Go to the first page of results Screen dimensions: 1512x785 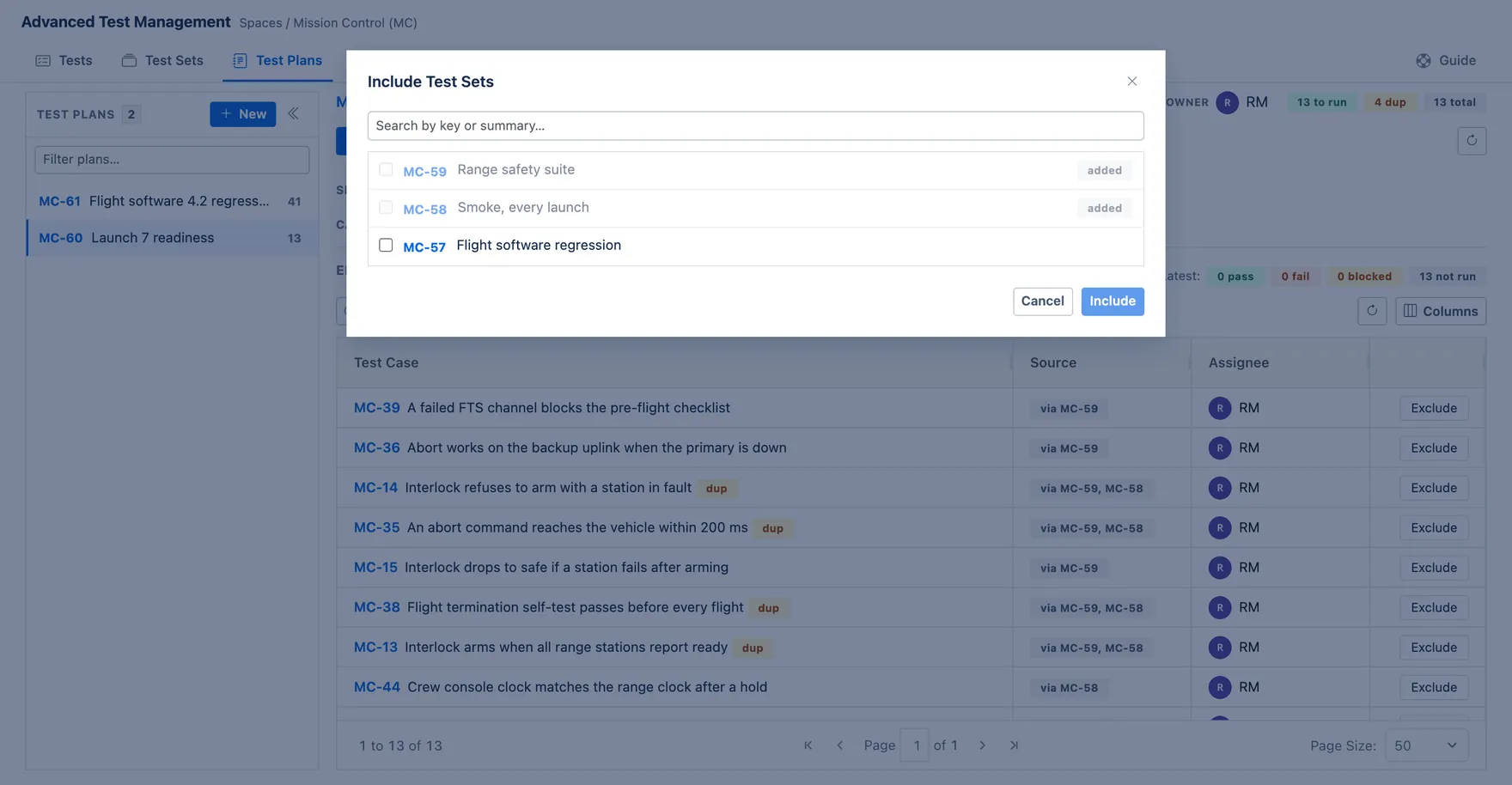(808, 745)
